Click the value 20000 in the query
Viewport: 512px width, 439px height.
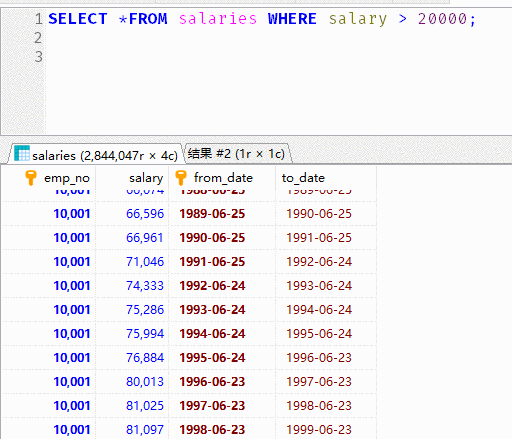442,19
